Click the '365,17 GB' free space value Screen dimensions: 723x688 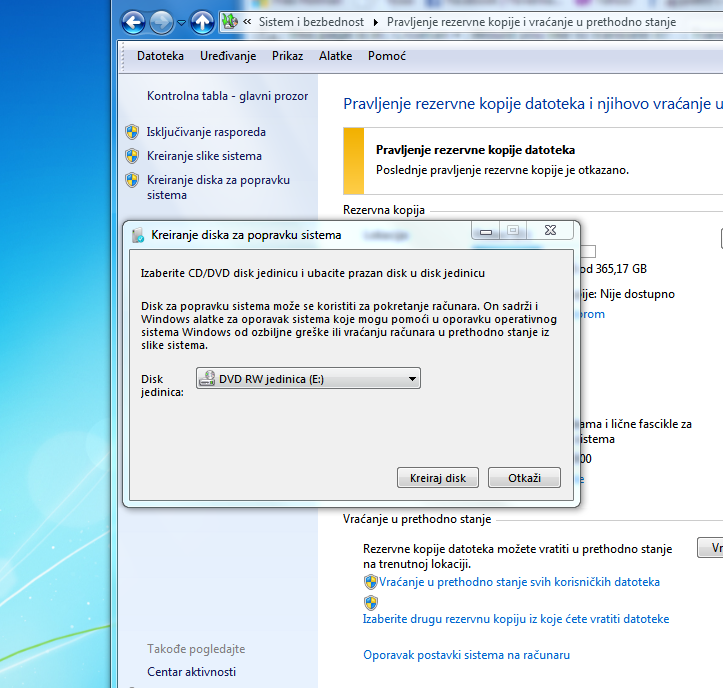(621, 268)
